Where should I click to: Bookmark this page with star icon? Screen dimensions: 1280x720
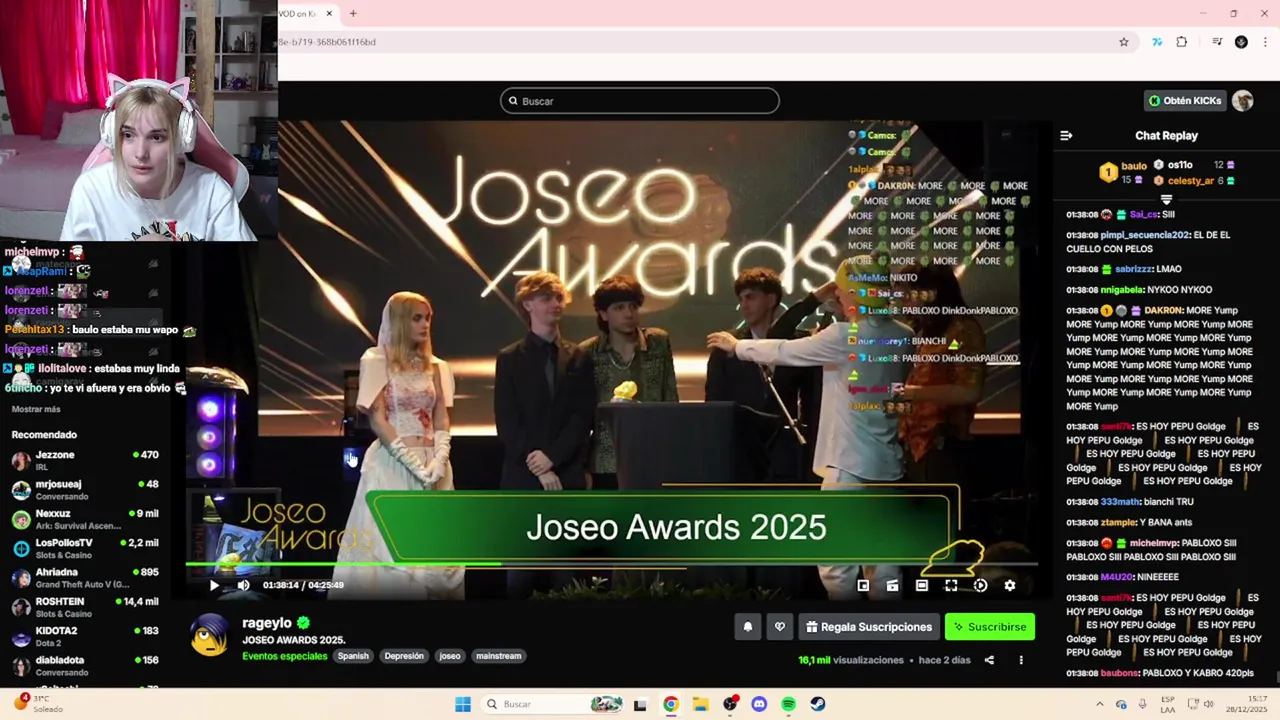1124,42
